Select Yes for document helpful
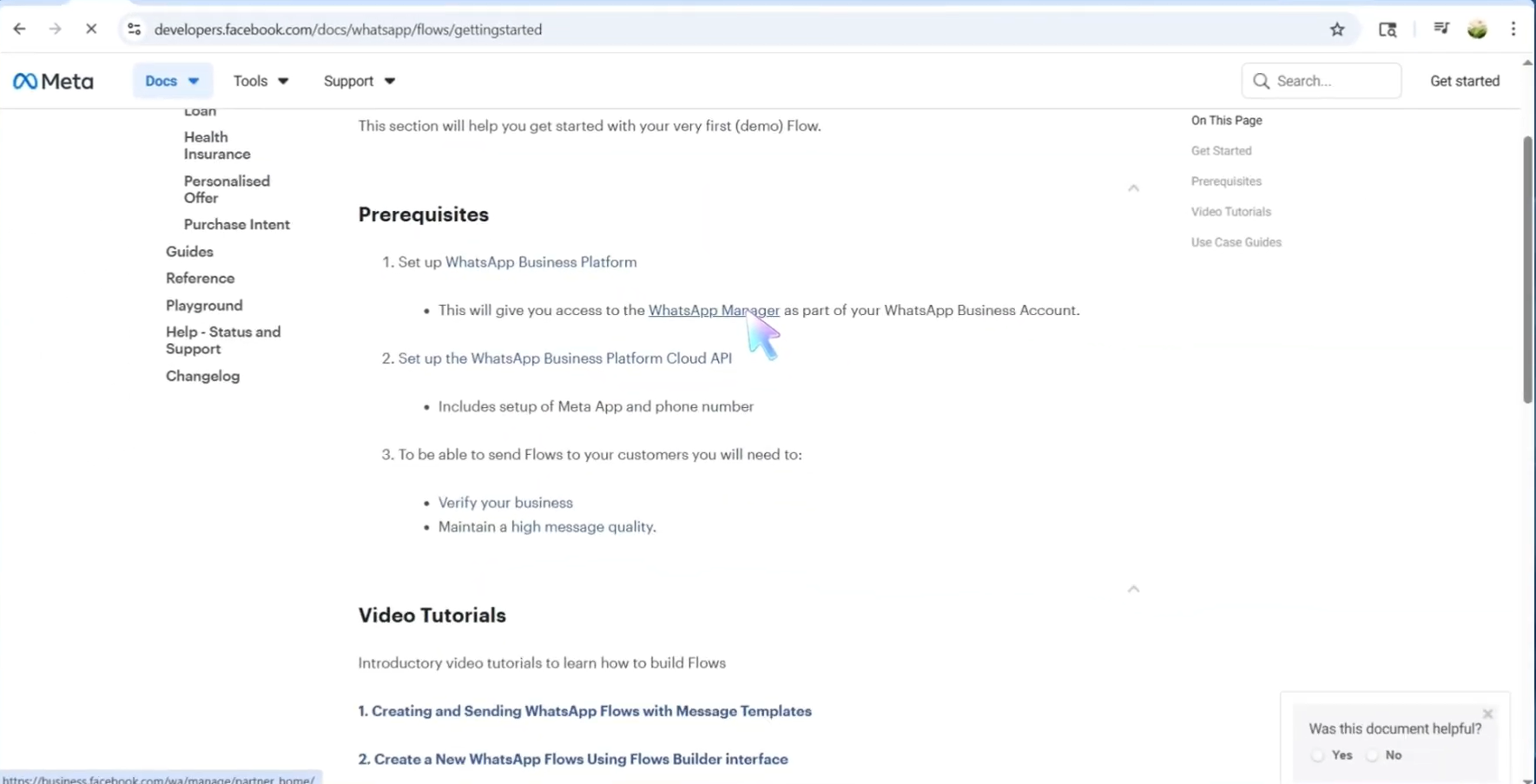Viewport: 1536px width, 784px height. pos(1318,755)
